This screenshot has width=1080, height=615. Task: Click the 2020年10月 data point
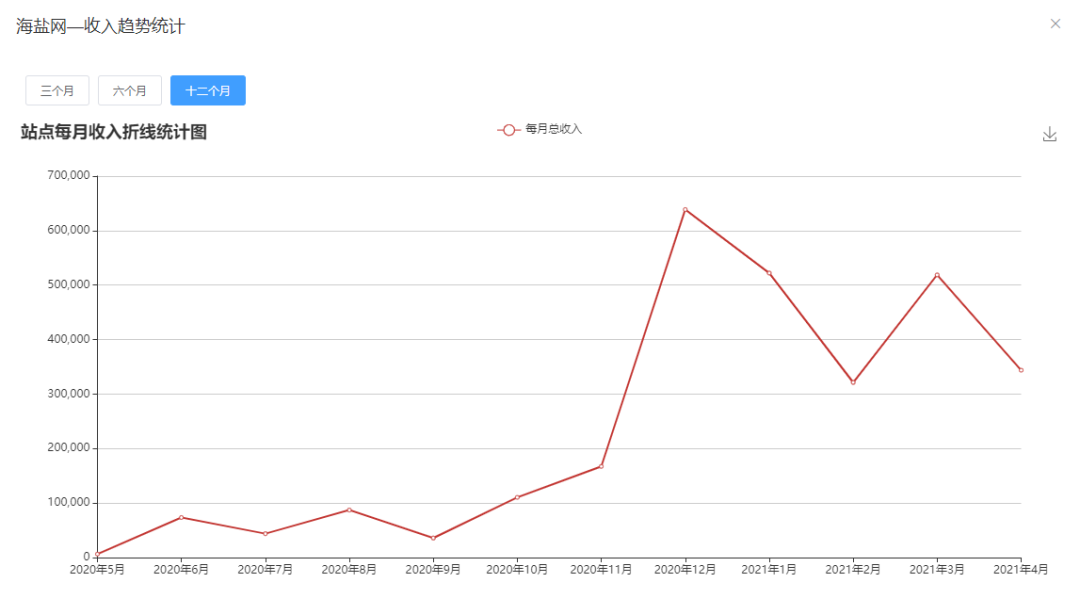[x=517, y=497]
